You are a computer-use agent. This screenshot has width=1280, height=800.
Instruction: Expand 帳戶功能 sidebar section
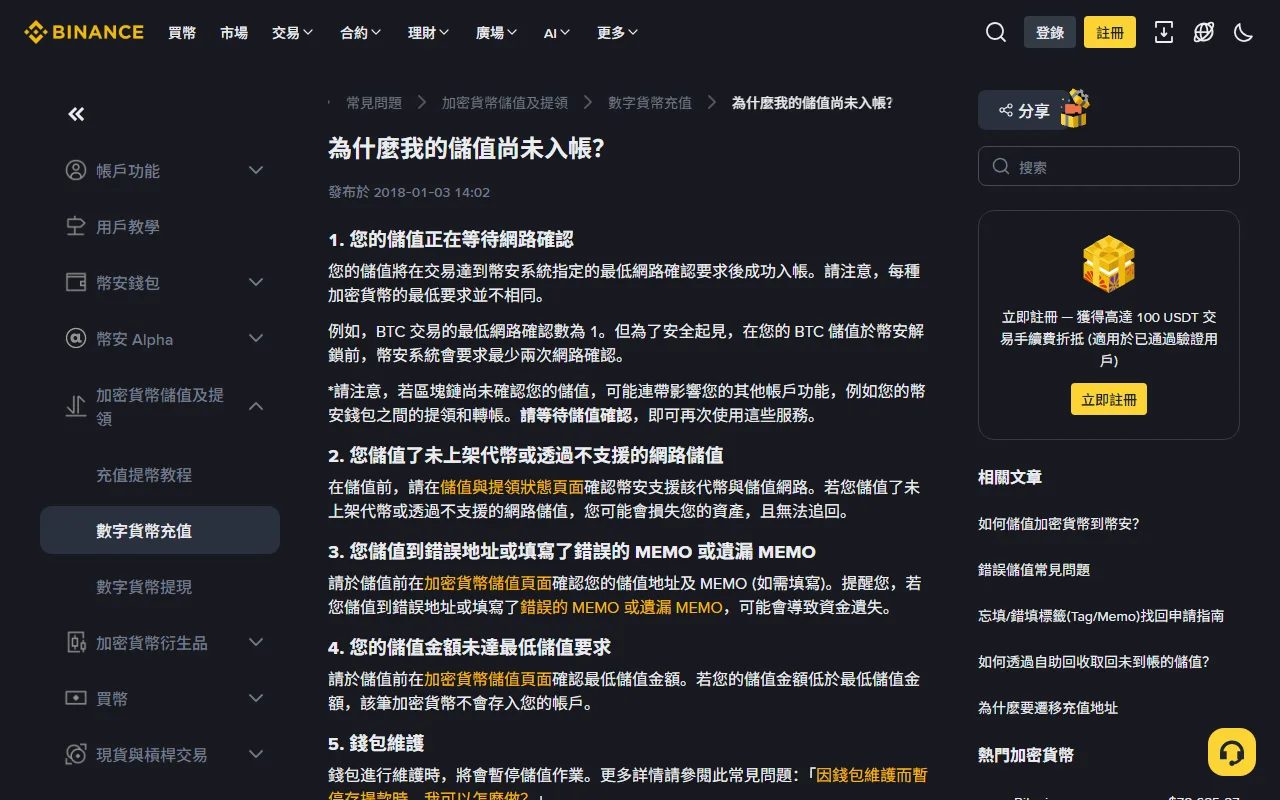tap(256, 170)
